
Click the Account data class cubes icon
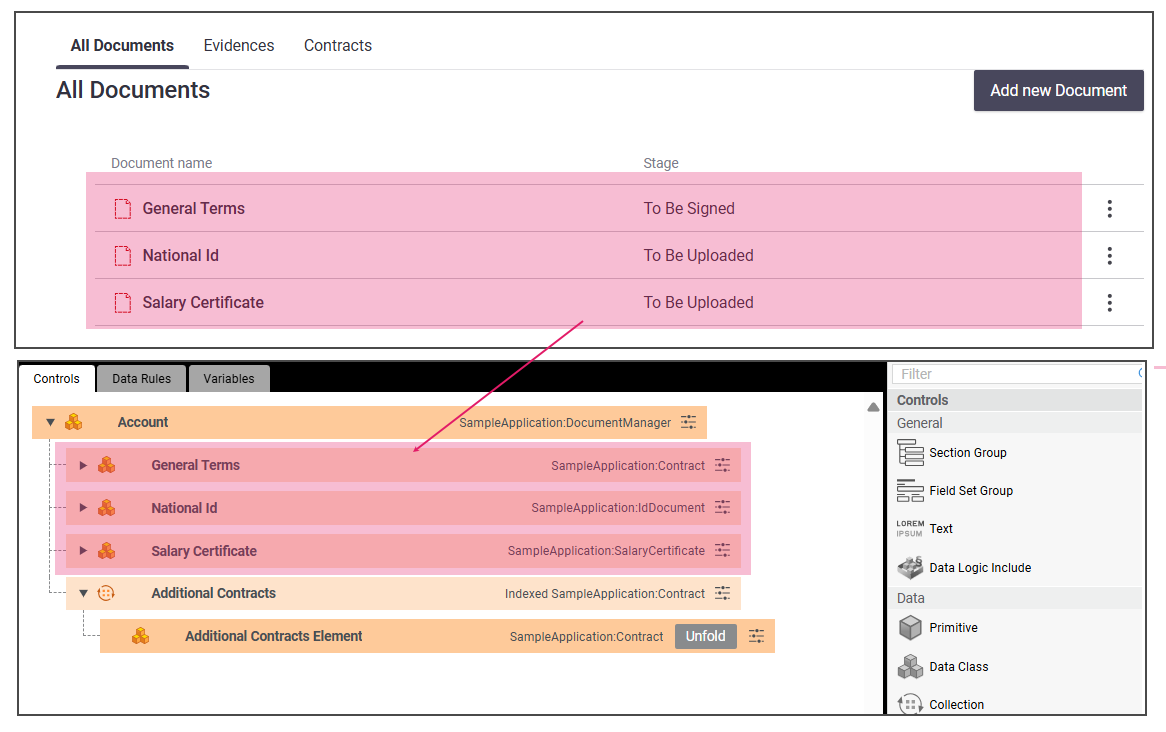(x=74, y=422)
